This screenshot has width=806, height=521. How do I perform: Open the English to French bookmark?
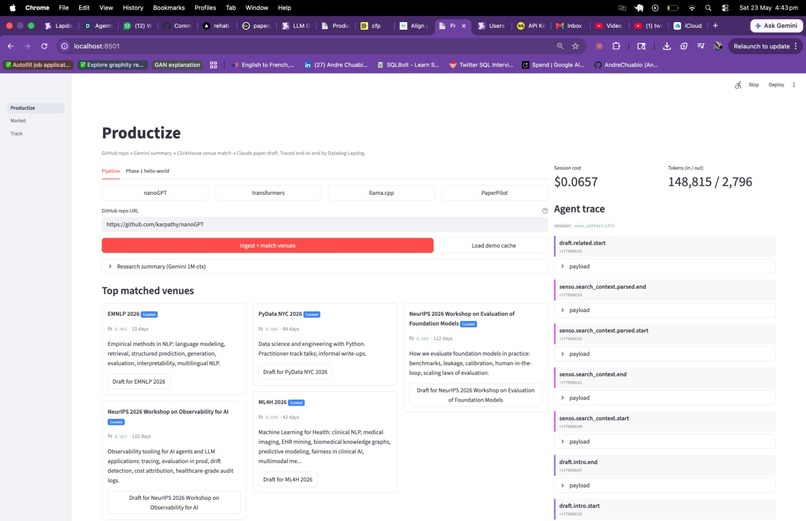(x=263, y=65)
